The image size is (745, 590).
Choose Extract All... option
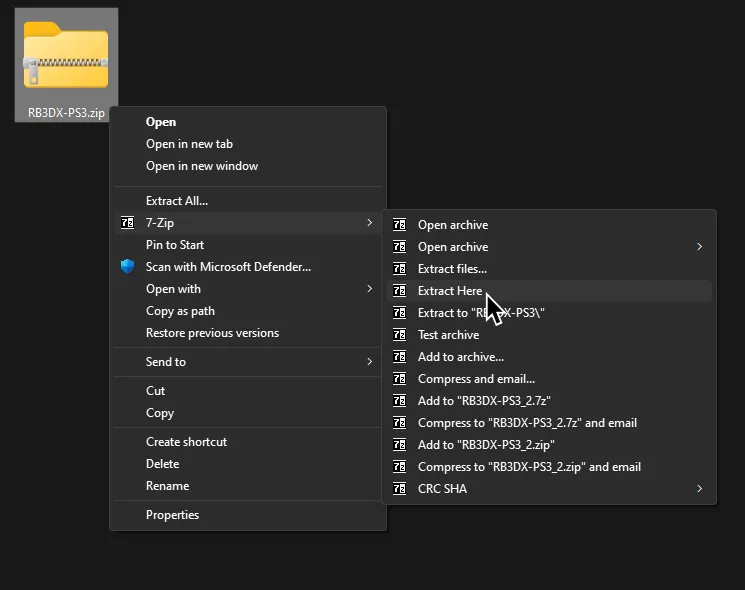(x=248, y=200)
